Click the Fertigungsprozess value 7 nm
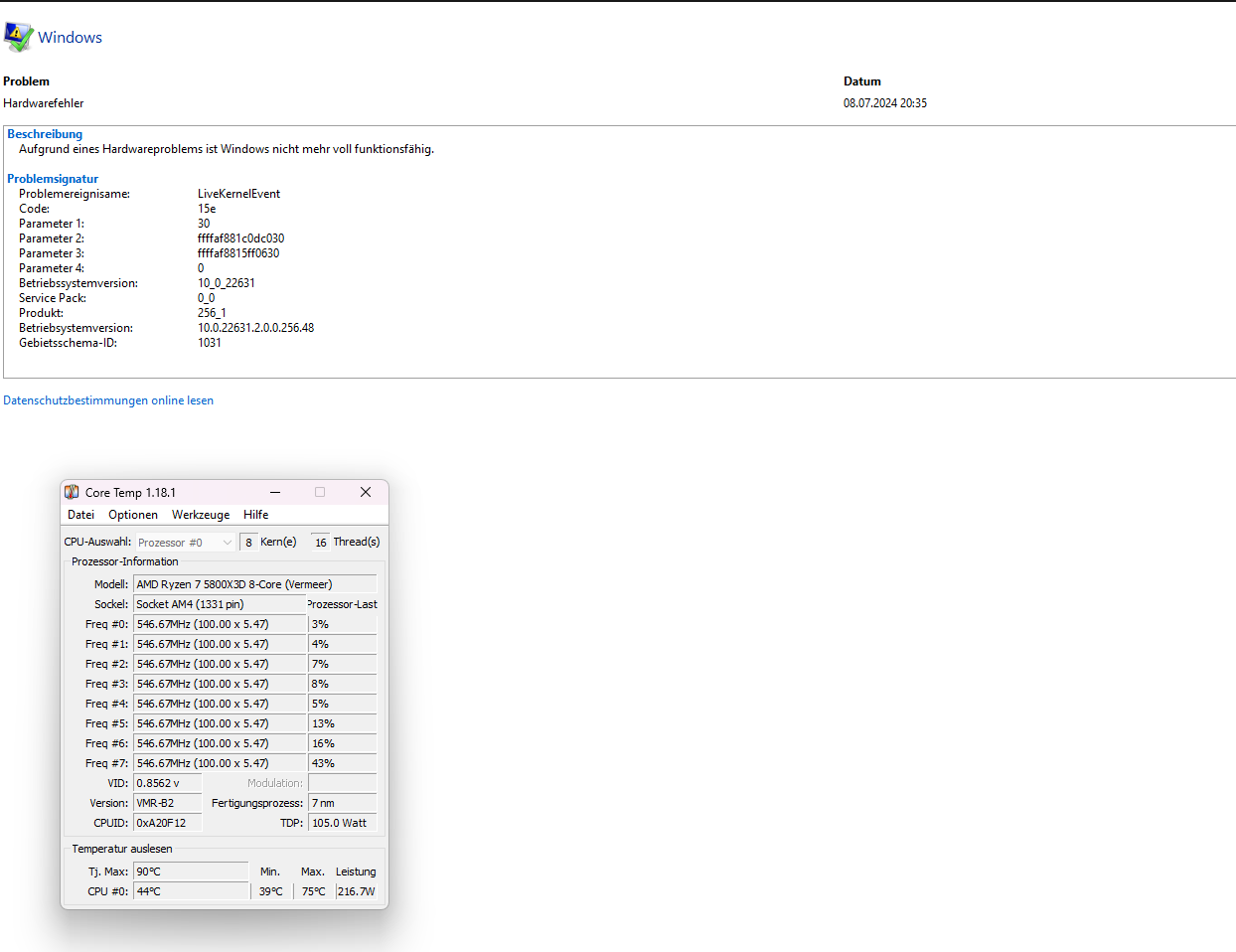The height and width of the screenshot is (952, 1236). (x=343, y=803)
